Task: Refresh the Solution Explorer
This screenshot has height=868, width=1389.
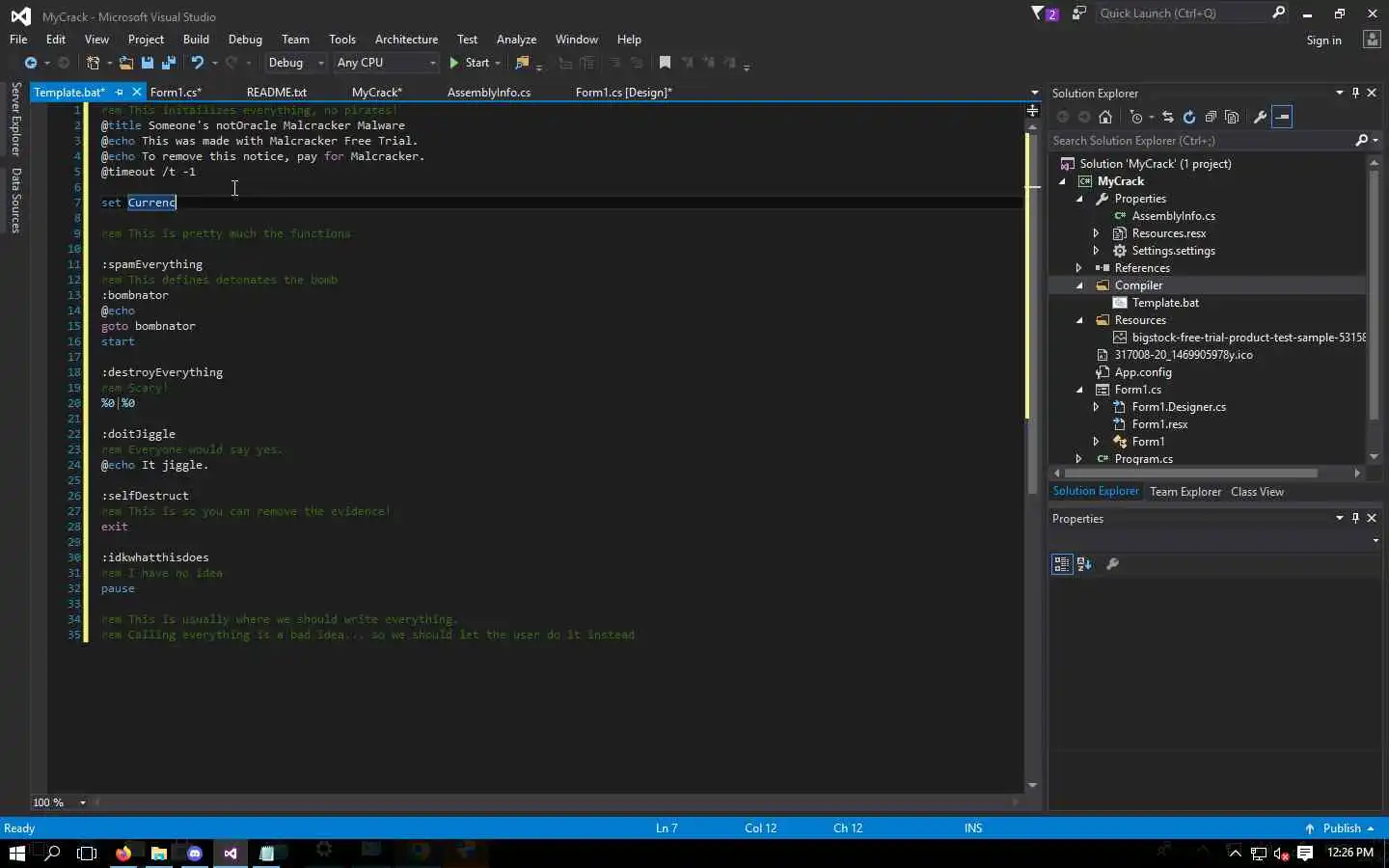Action: pos(1189,117)
